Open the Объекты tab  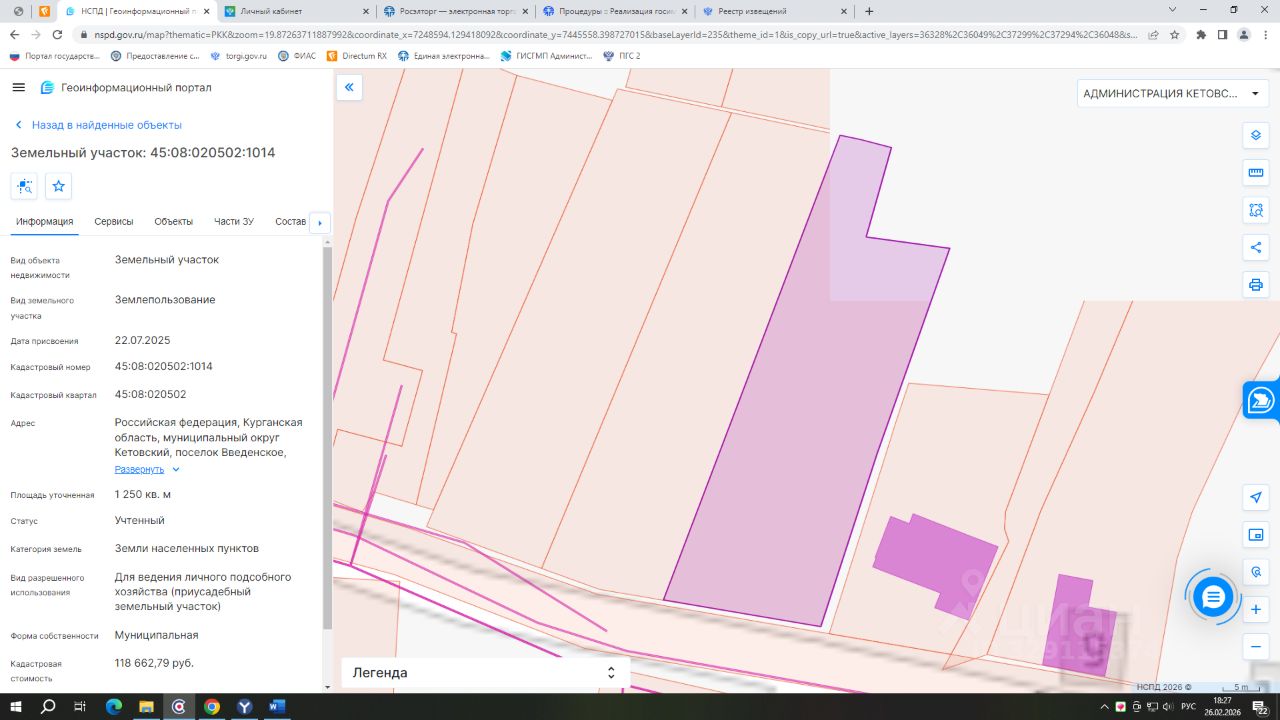pos(174,221)
